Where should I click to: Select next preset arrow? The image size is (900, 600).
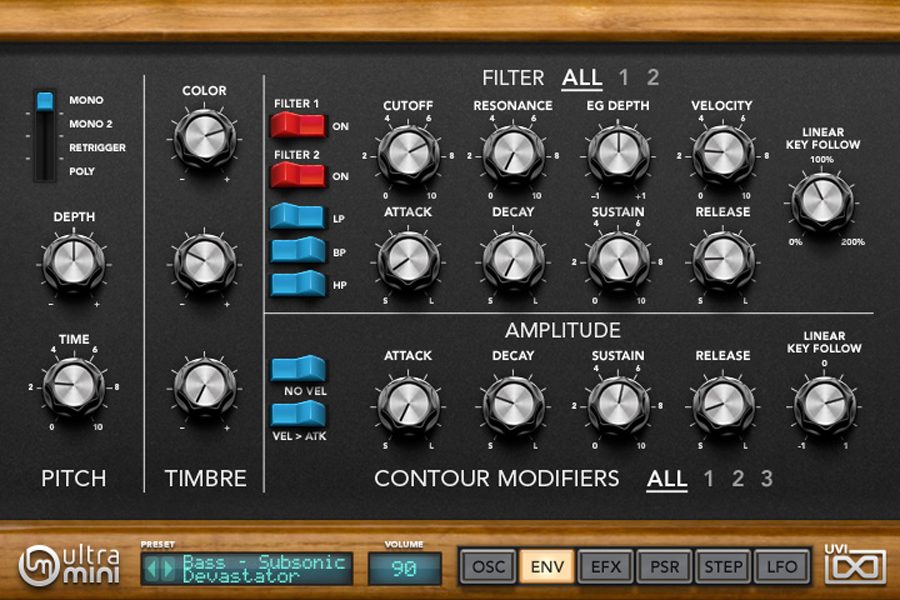(168, 569)
